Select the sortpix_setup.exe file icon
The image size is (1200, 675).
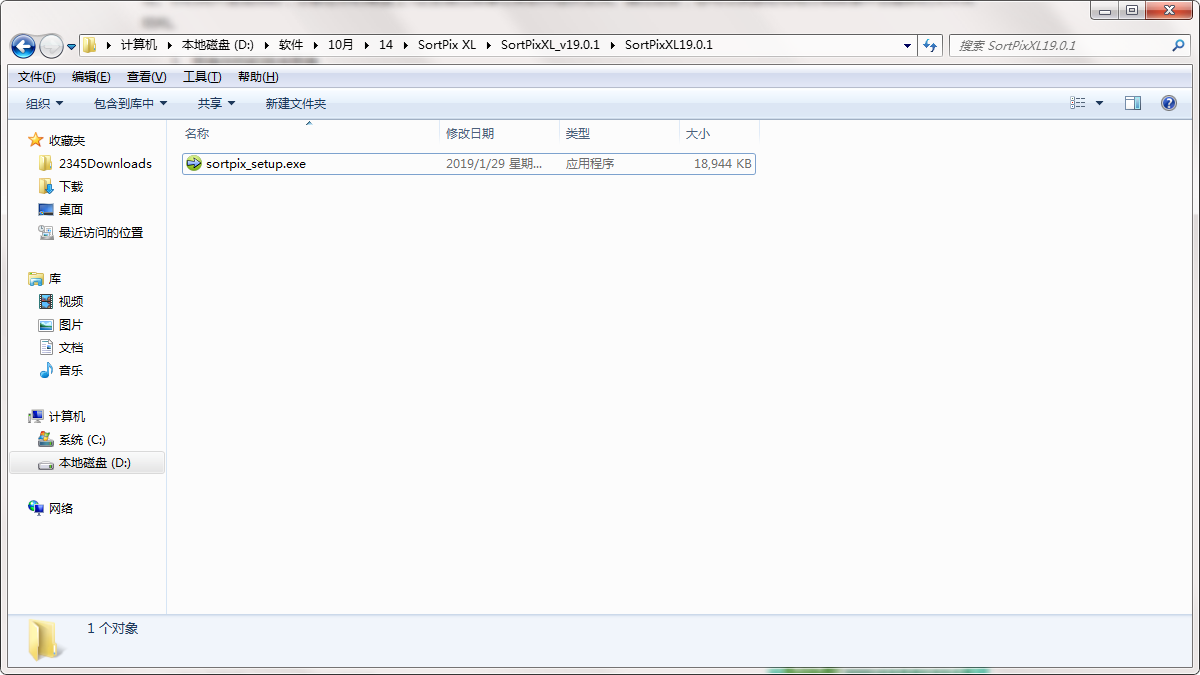click(x=194, y=163)
